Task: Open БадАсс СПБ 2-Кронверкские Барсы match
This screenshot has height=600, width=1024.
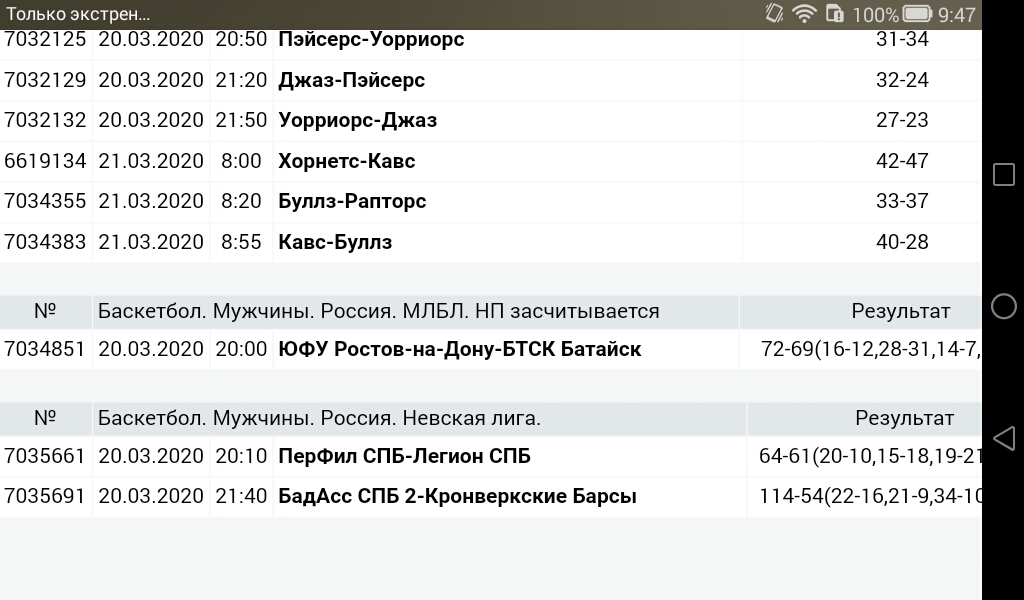Action: click(x=490, y=496)
